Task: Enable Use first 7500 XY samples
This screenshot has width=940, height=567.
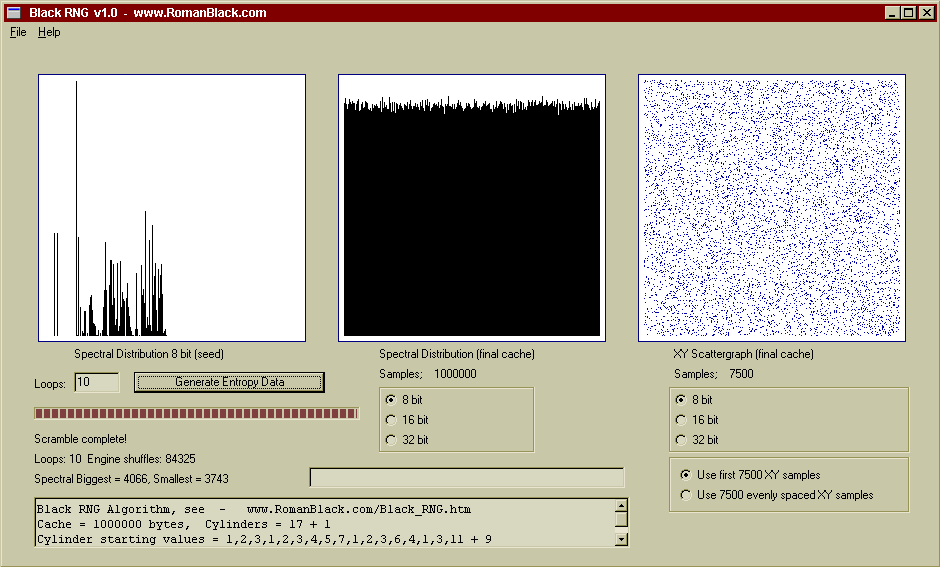Action: (685, 475)
